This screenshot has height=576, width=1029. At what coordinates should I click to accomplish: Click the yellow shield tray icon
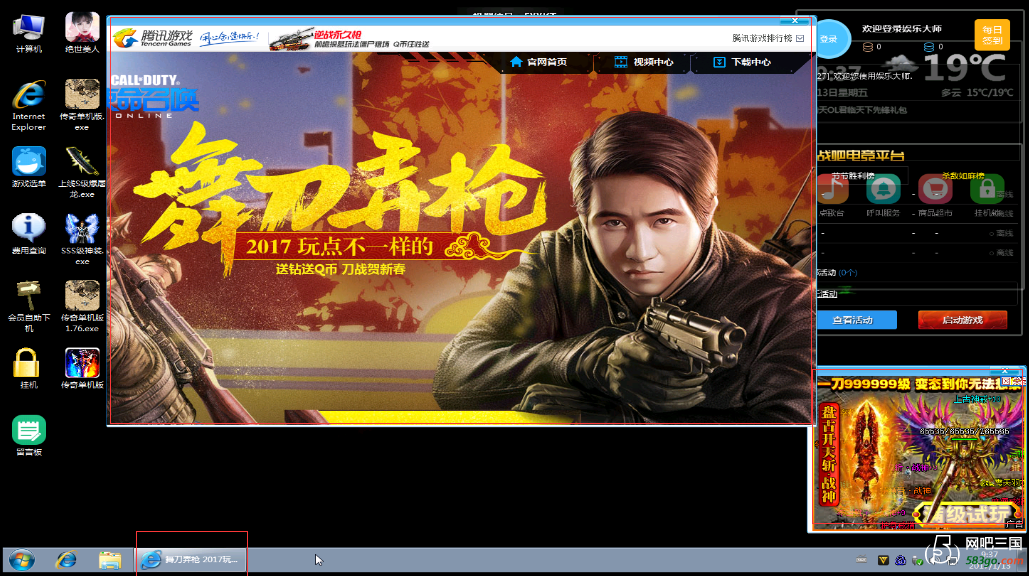pos(883,560)
